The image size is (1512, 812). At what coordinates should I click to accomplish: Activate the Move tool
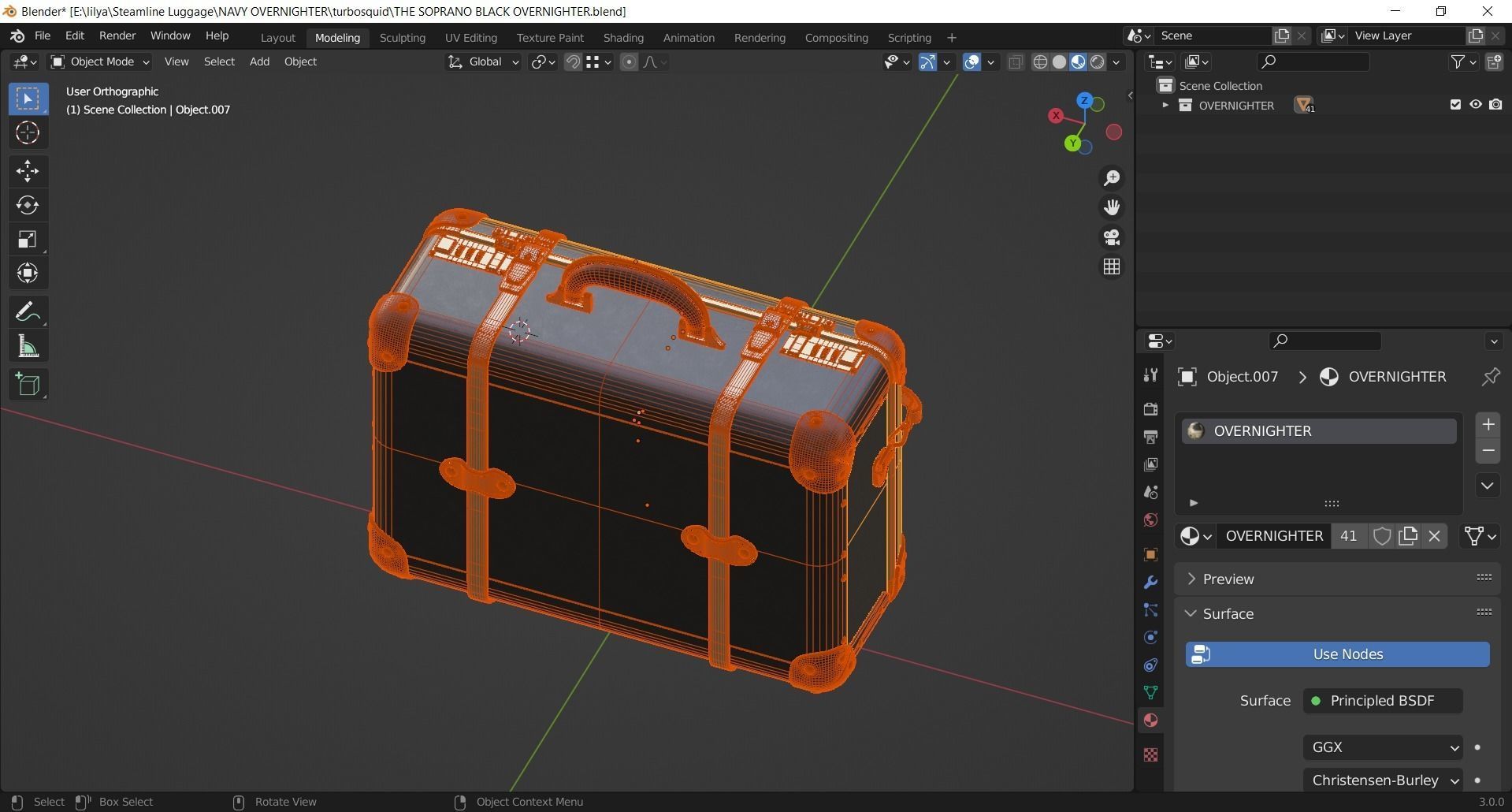coord(28,170)
